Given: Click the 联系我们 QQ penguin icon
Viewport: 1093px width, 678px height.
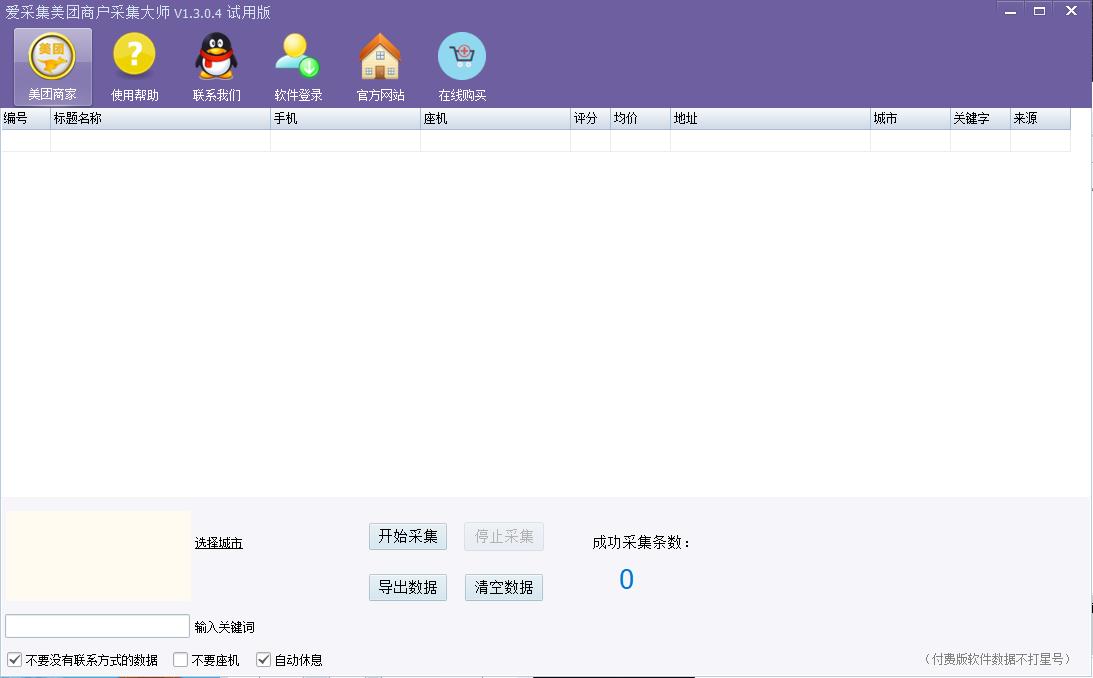Looking at the screenshot, I should pyautogui.click(x=216, y=67).
